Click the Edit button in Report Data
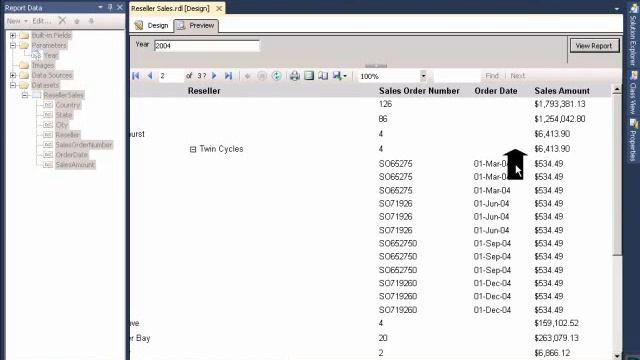The width and height of the screenshot is (640, 360). 42,21
